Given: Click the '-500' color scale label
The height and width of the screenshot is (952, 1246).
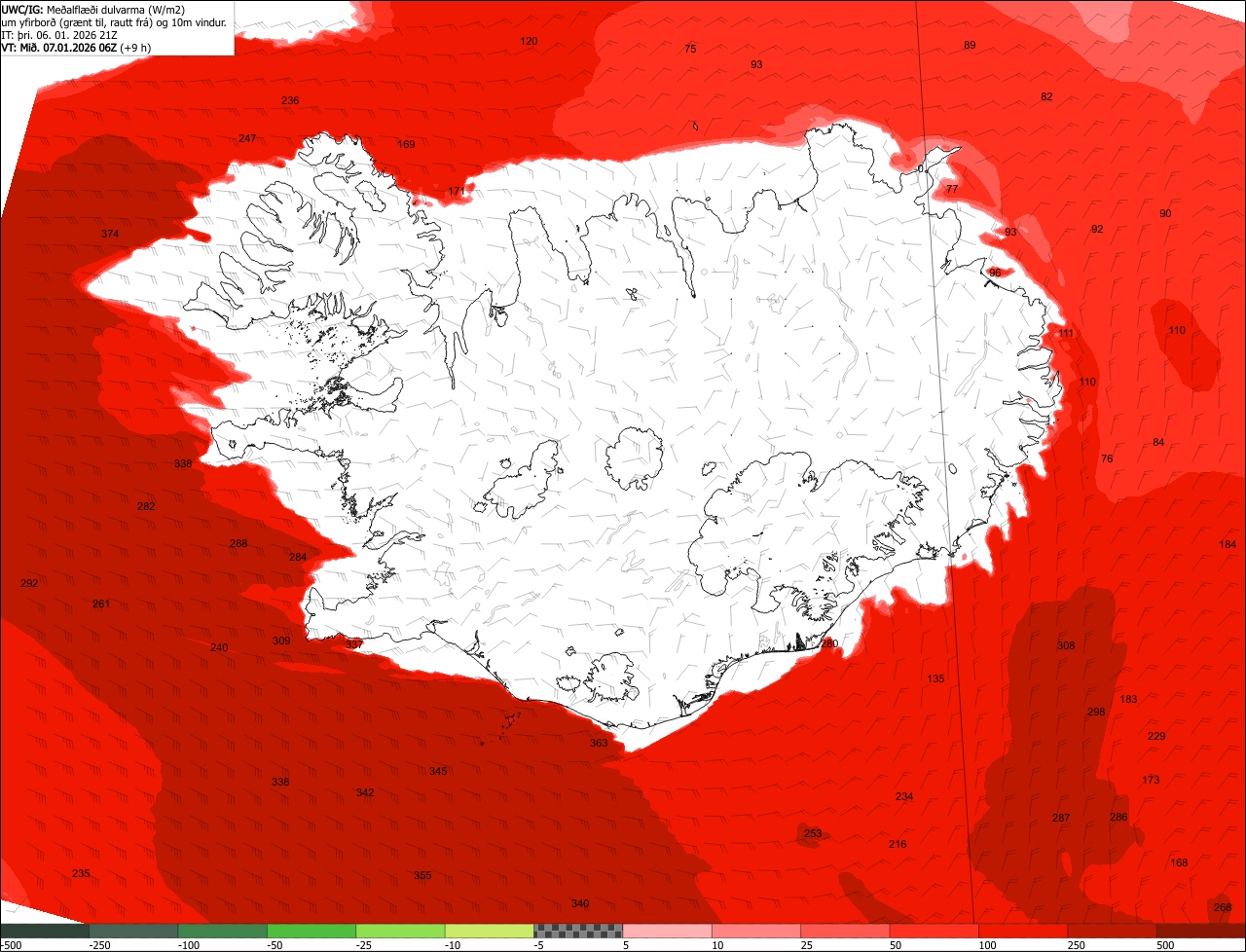Looking at the screenshot, I should 11,945.
